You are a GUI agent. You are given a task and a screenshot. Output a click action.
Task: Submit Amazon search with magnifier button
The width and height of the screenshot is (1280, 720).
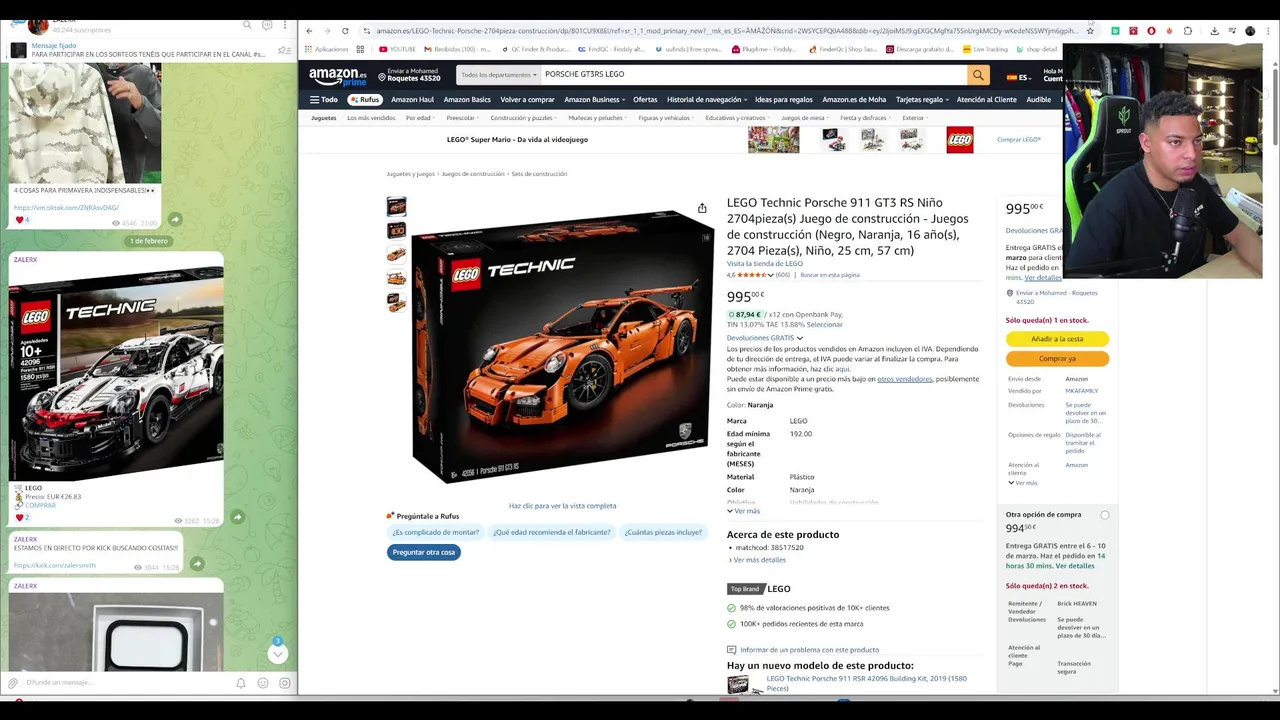pos(978,75)
